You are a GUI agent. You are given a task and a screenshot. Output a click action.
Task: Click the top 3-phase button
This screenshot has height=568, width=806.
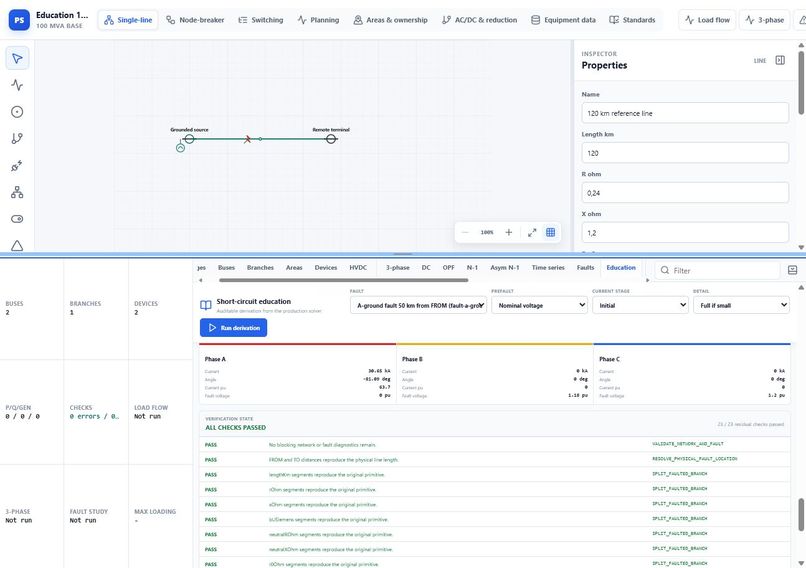[x=765, y=20]
